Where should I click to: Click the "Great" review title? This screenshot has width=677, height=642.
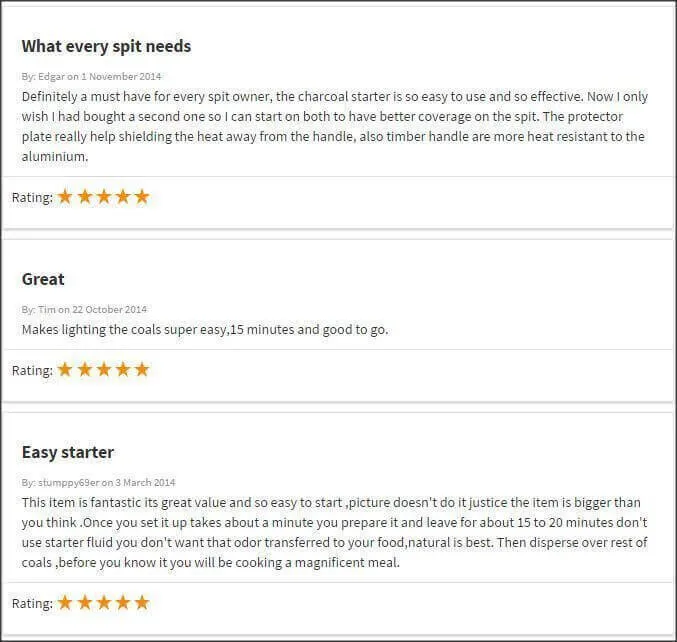(x=43, y=279)
